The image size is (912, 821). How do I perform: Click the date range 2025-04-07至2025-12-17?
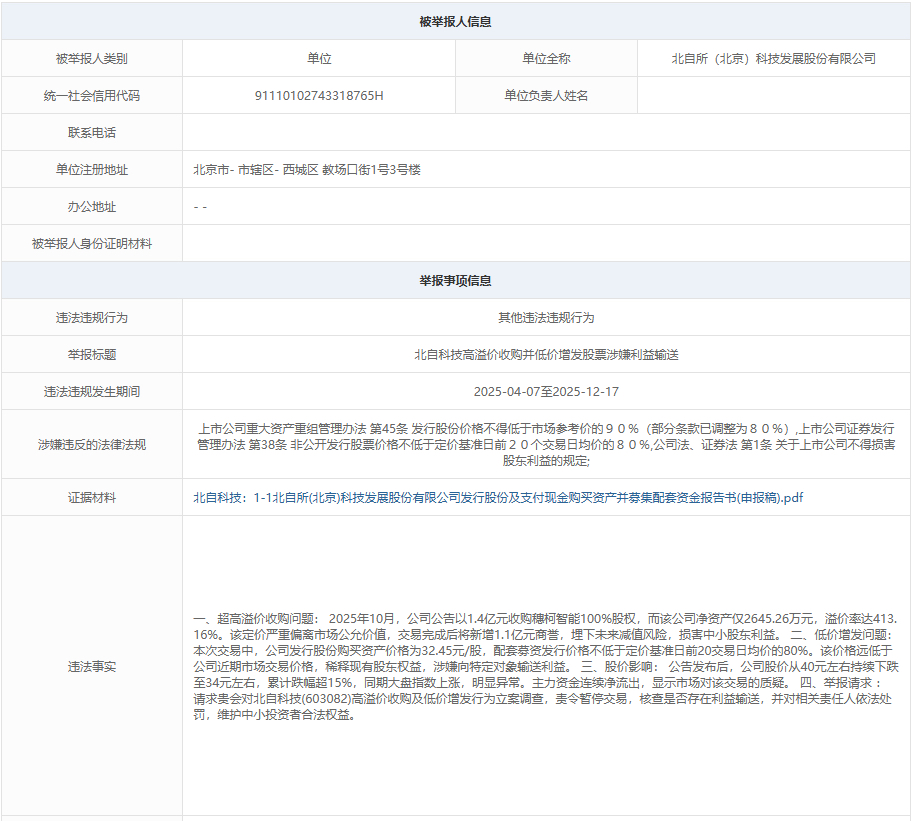(546, 392)
